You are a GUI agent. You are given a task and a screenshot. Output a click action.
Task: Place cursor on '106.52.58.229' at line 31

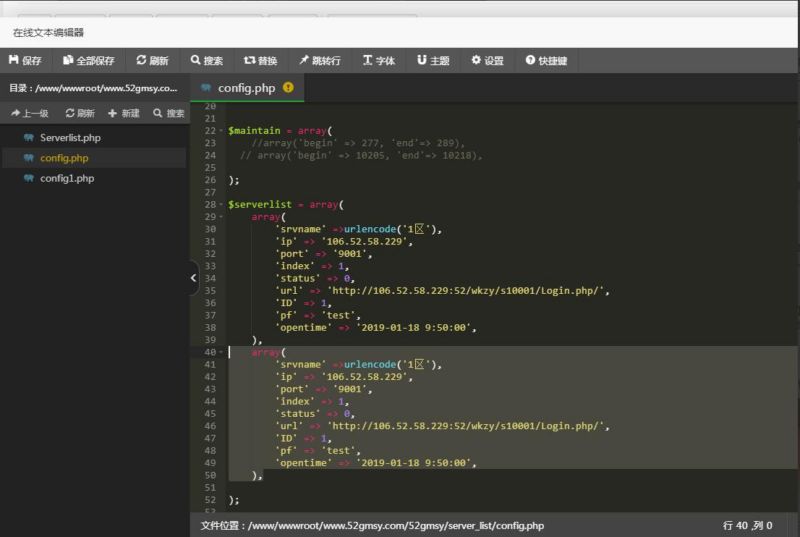[x=365, y=241]
